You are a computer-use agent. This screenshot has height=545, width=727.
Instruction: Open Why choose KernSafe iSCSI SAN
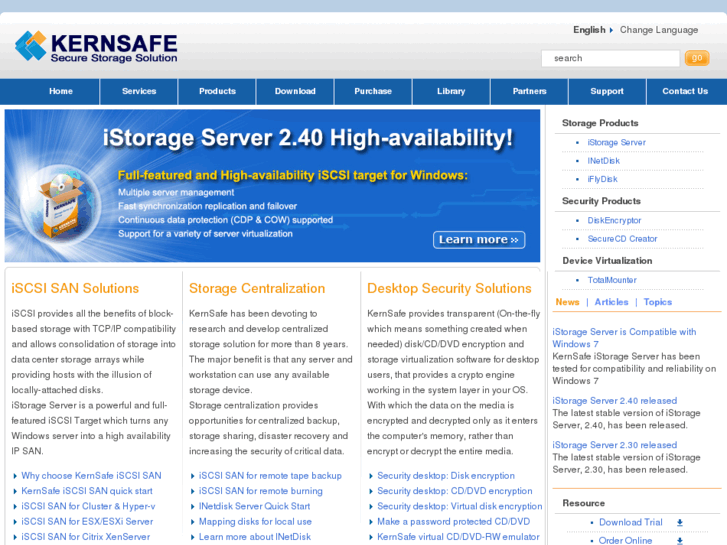[91, 476]
